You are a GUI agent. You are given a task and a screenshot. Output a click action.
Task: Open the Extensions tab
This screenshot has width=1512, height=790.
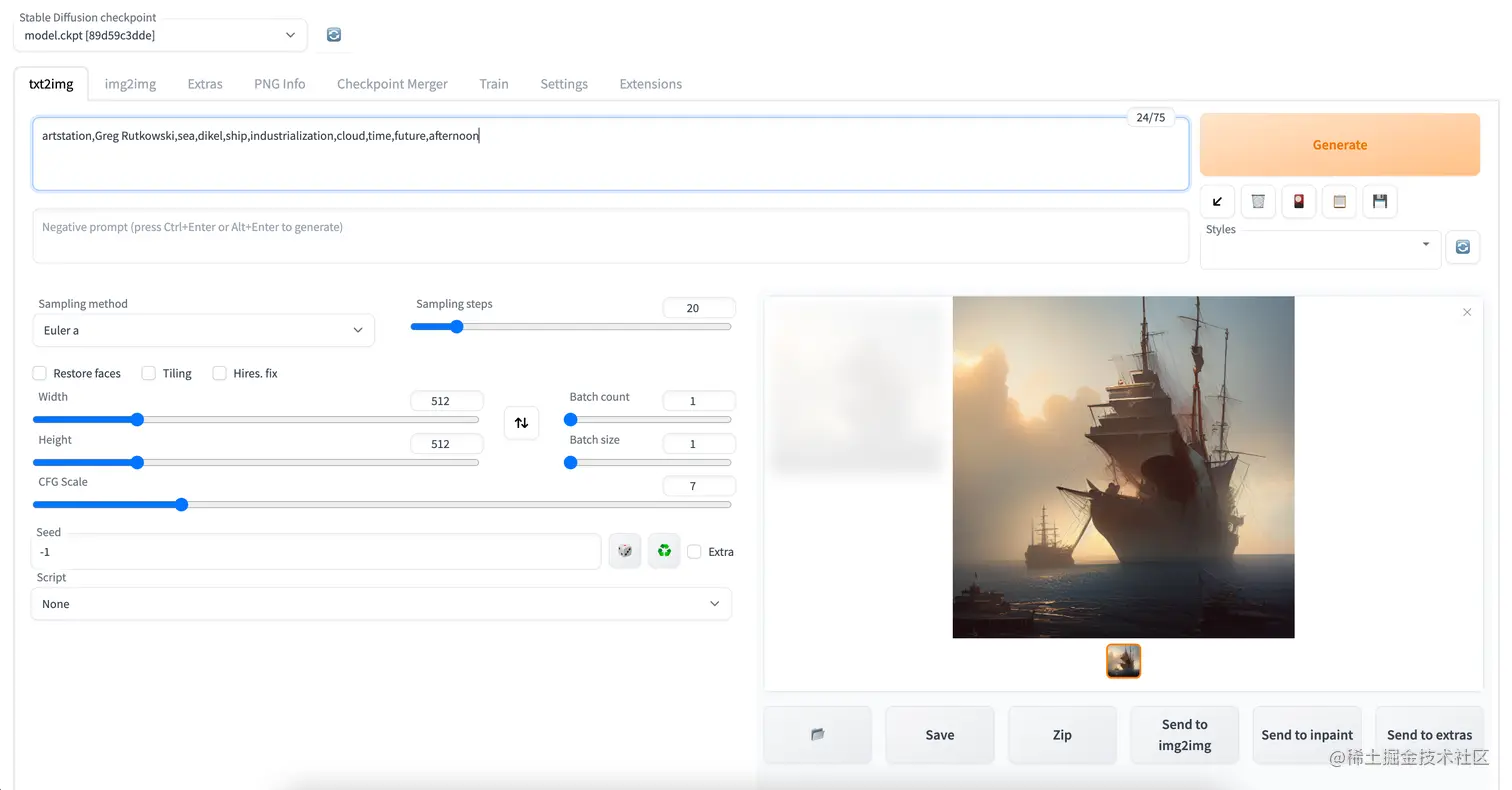click(651, 84)
